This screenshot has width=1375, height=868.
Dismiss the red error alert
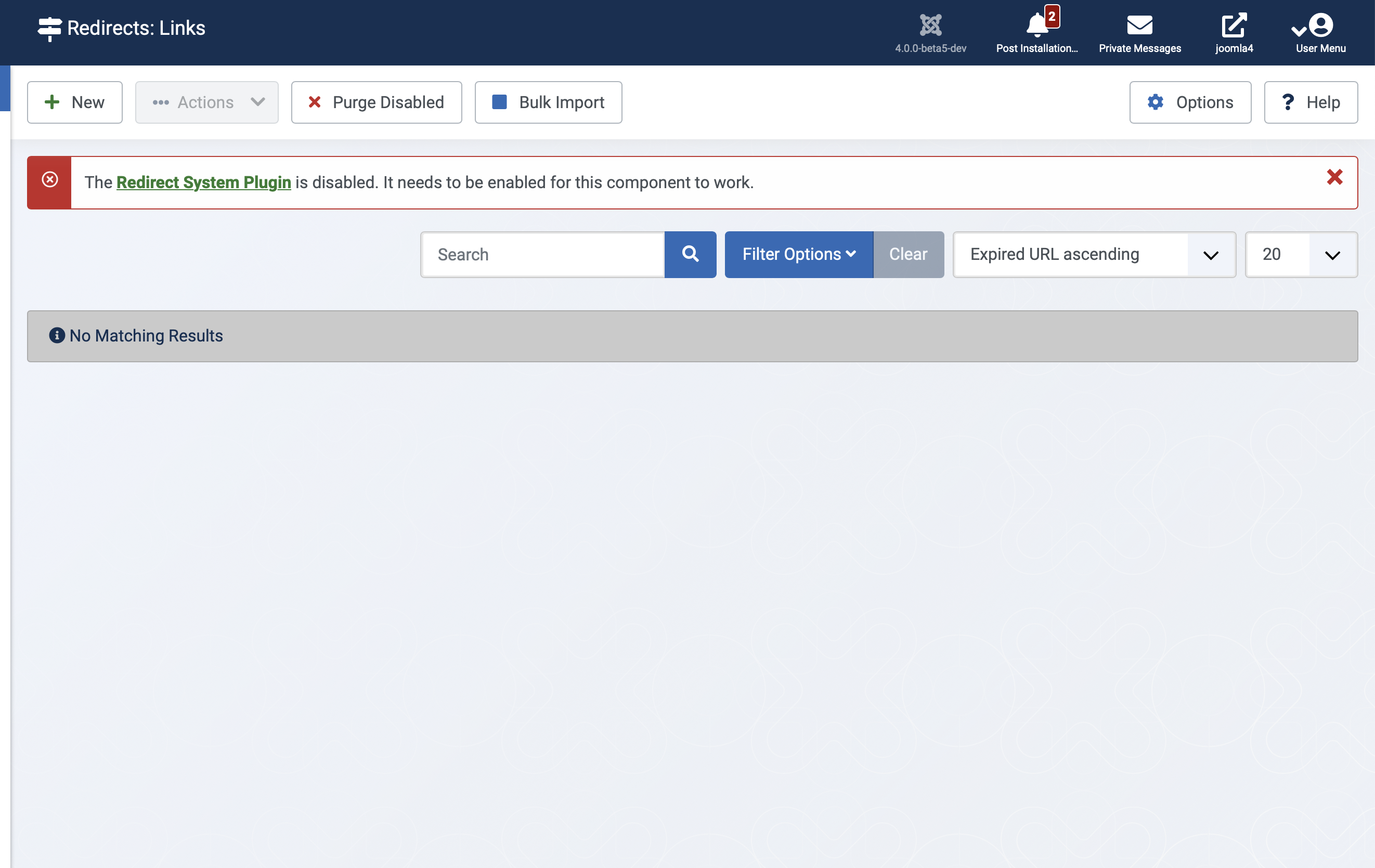coord(1334,177)
